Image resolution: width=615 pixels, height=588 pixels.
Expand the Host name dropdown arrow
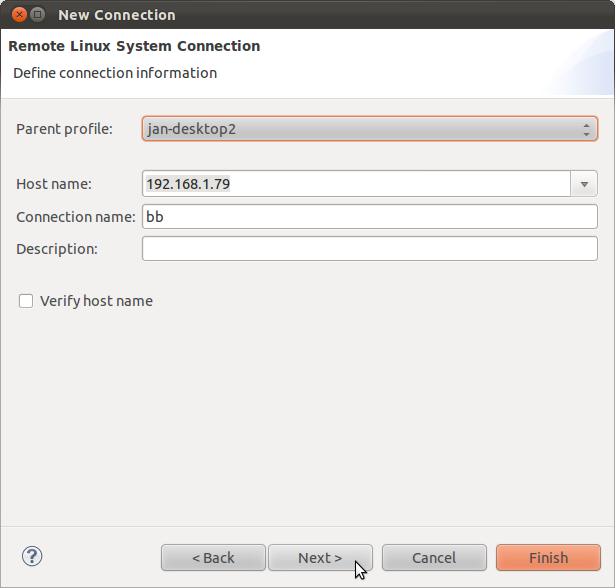[584, 184]
